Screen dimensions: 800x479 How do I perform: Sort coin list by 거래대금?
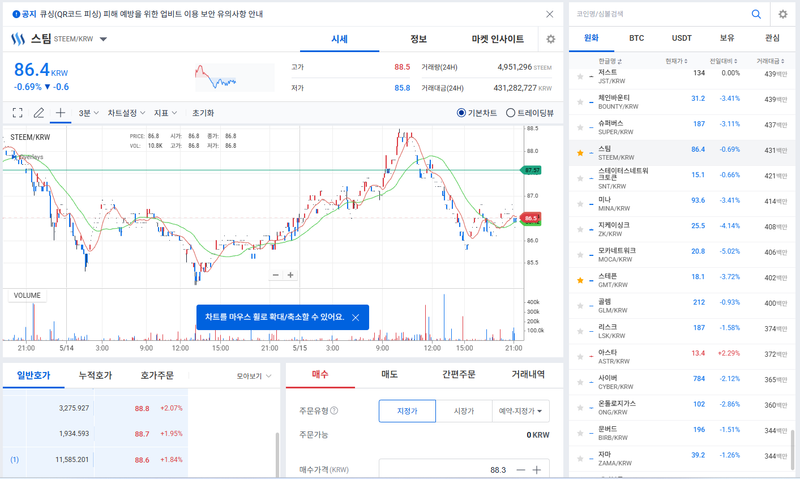[770, 61]
